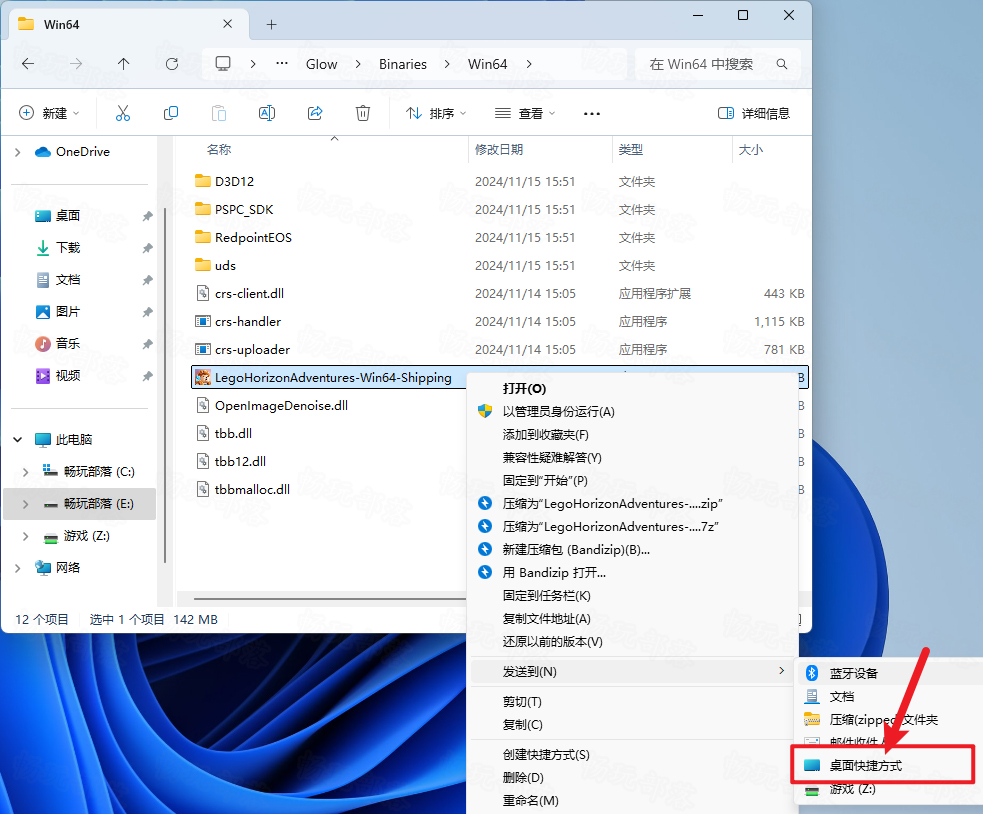Click the admin shield icon in the context menu
983x814 pixels.
click(485, 411)
